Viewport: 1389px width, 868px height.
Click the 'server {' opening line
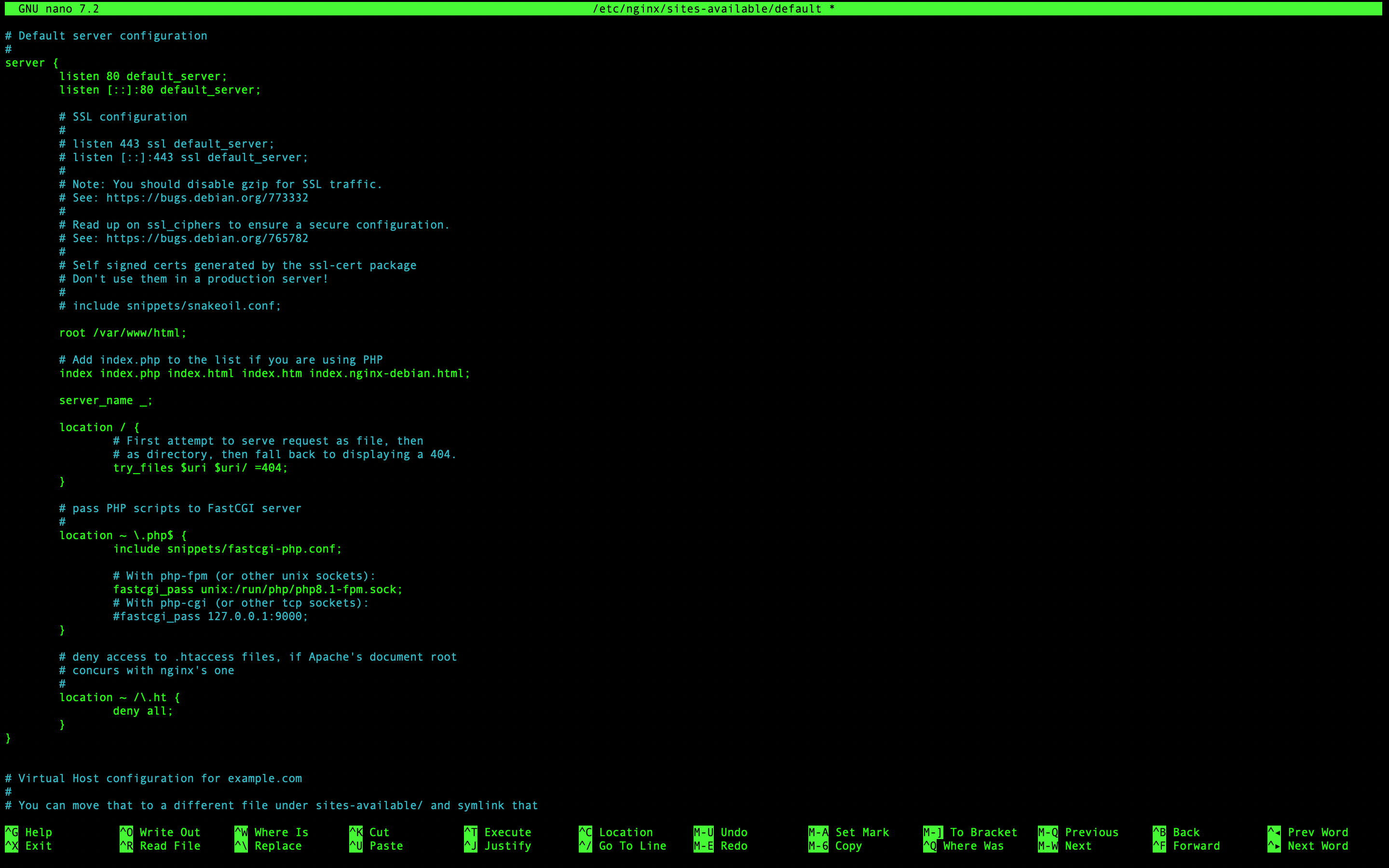pyautogui.click(x=31, y=63)
